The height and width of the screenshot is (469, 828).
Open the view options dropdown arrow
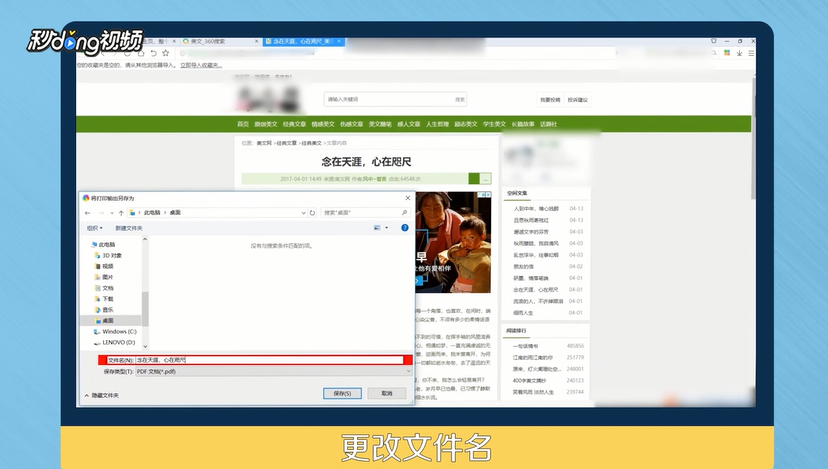387,228
